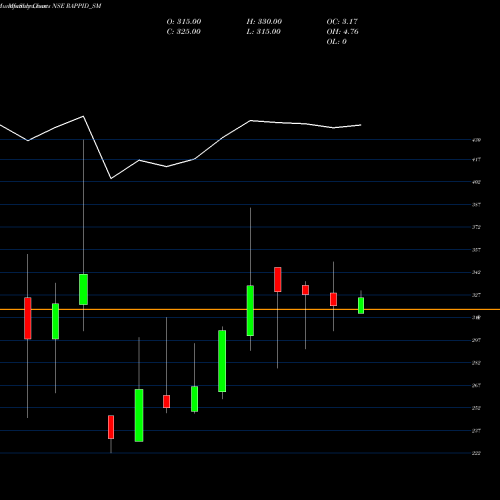The image size is (500, 500).
Task: Click the 372 price axis label
Action: point(476,227)
